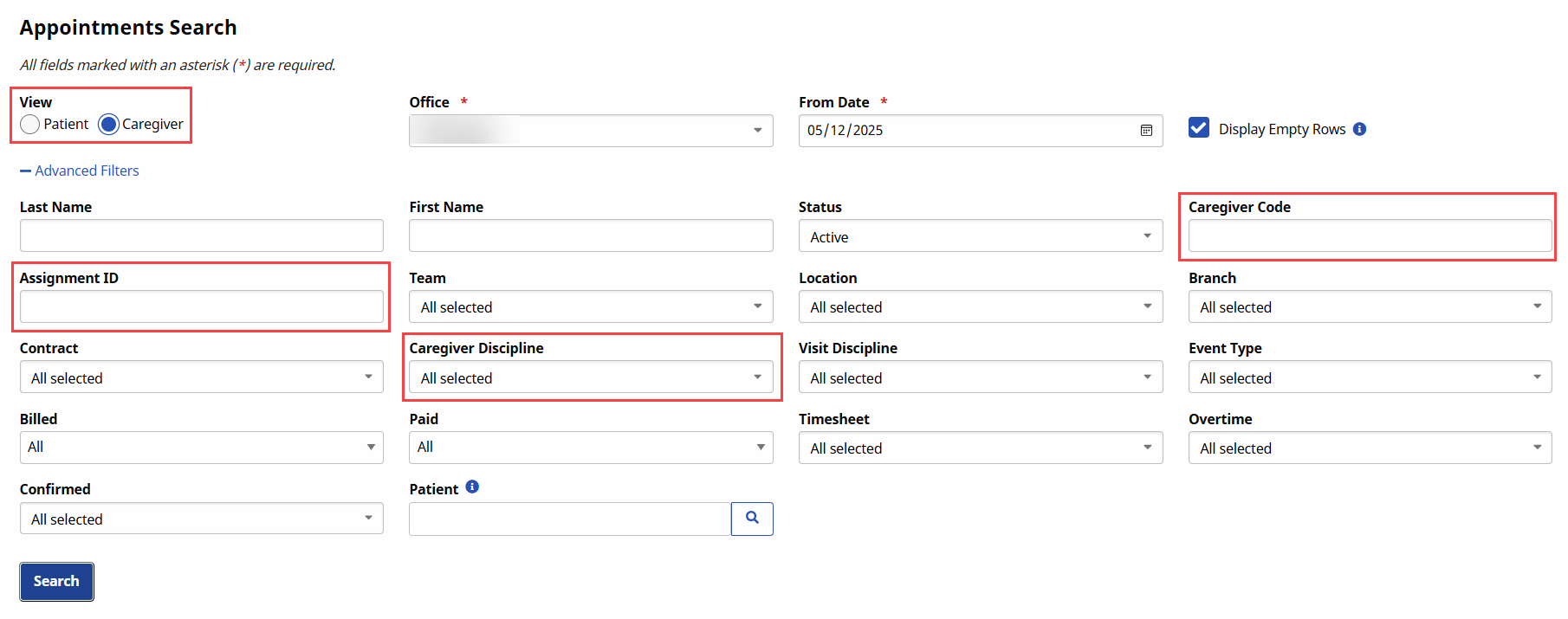Click the Assignment ID input field
Viewport: 1568px width, 619px height.
(201, 306)
